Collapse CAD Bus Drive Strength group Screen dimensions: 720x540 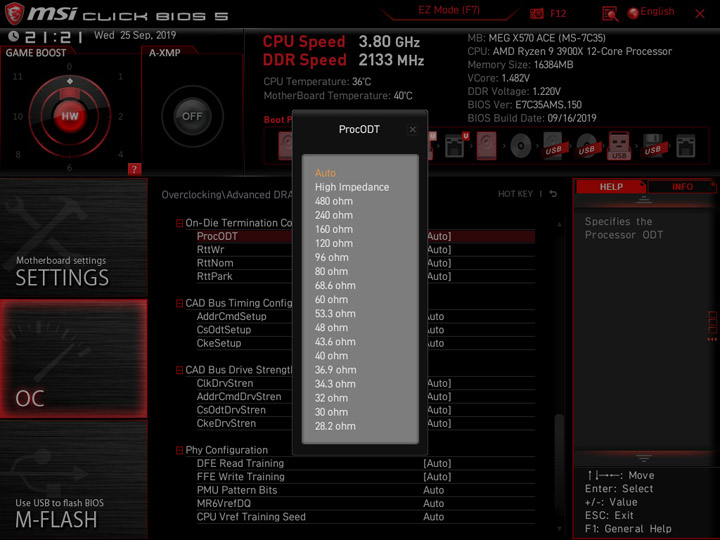coord(180,370)
